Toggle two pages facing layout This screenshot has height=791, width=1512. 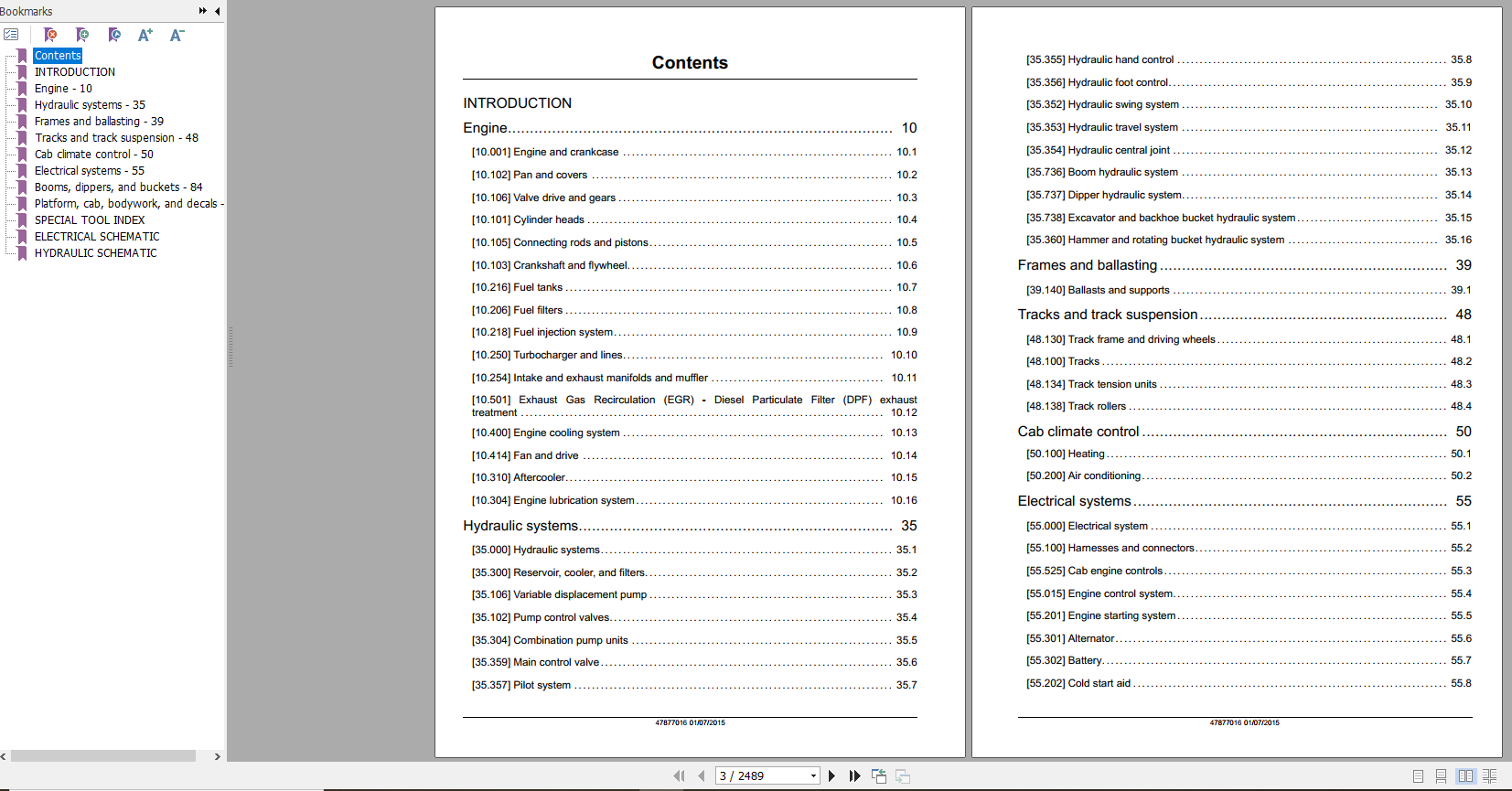coord(1465,775)
